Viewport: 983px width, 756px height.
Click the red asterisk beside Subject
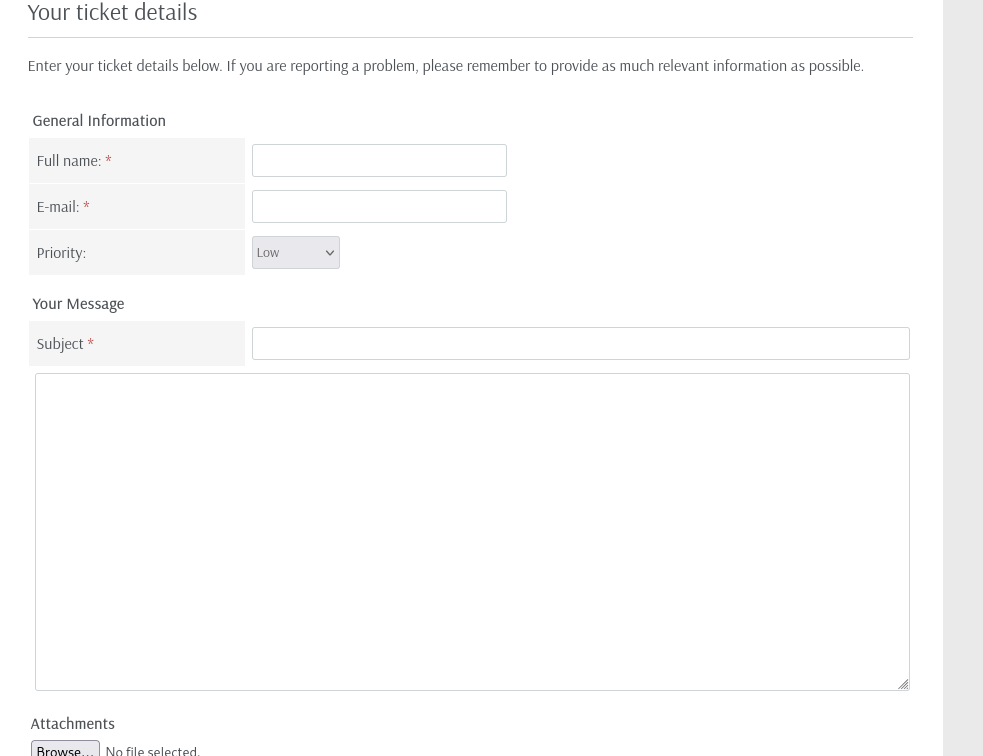[x=90, y=342]
